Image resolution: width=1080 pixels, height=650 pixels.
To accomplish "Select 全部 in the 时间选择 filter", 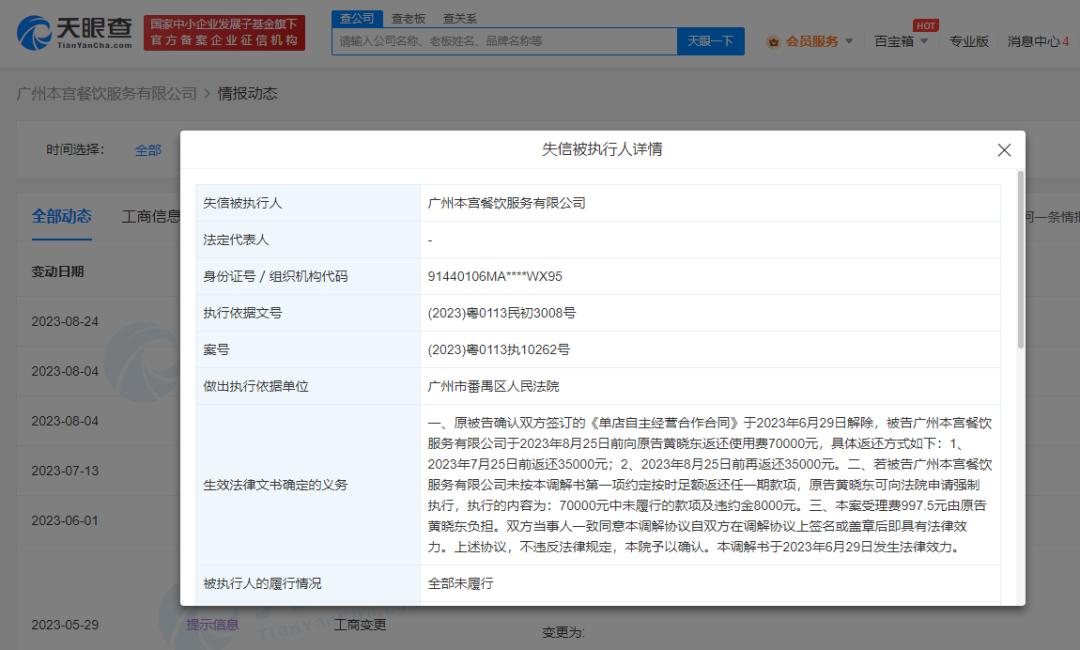I will [148, 150].
